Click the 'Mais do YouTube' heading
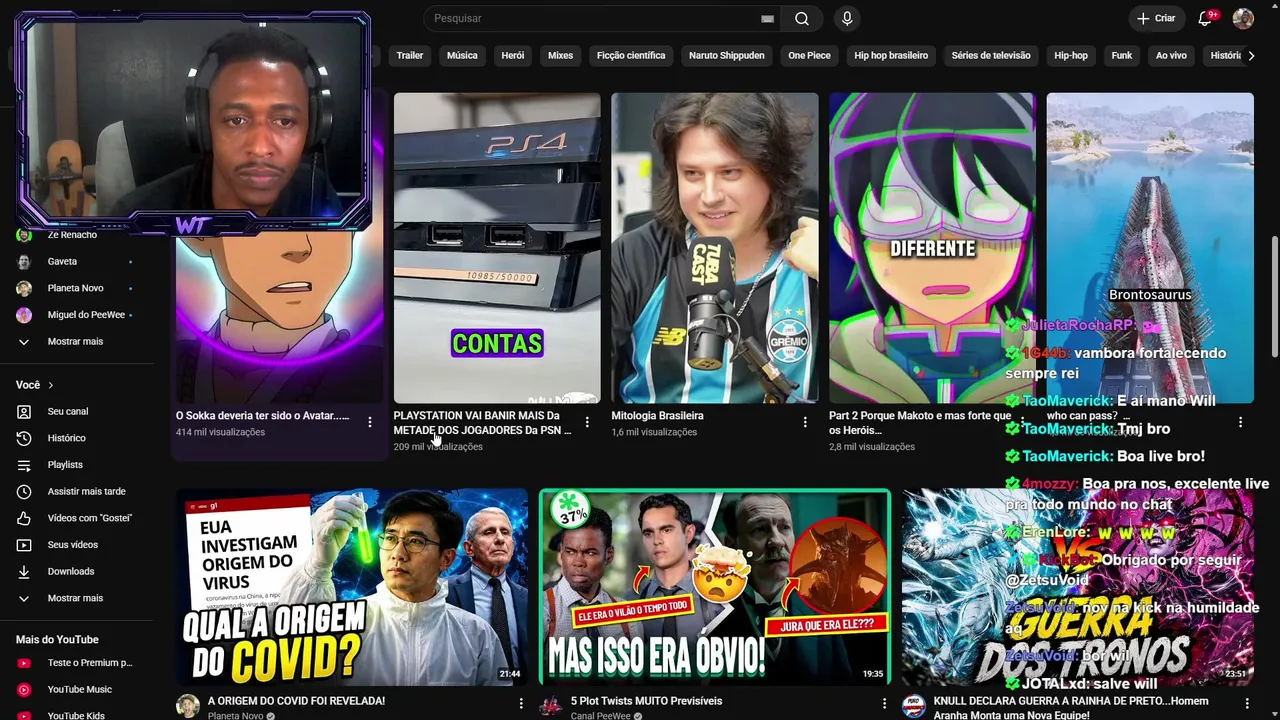1280x720 pixels. 57,640
